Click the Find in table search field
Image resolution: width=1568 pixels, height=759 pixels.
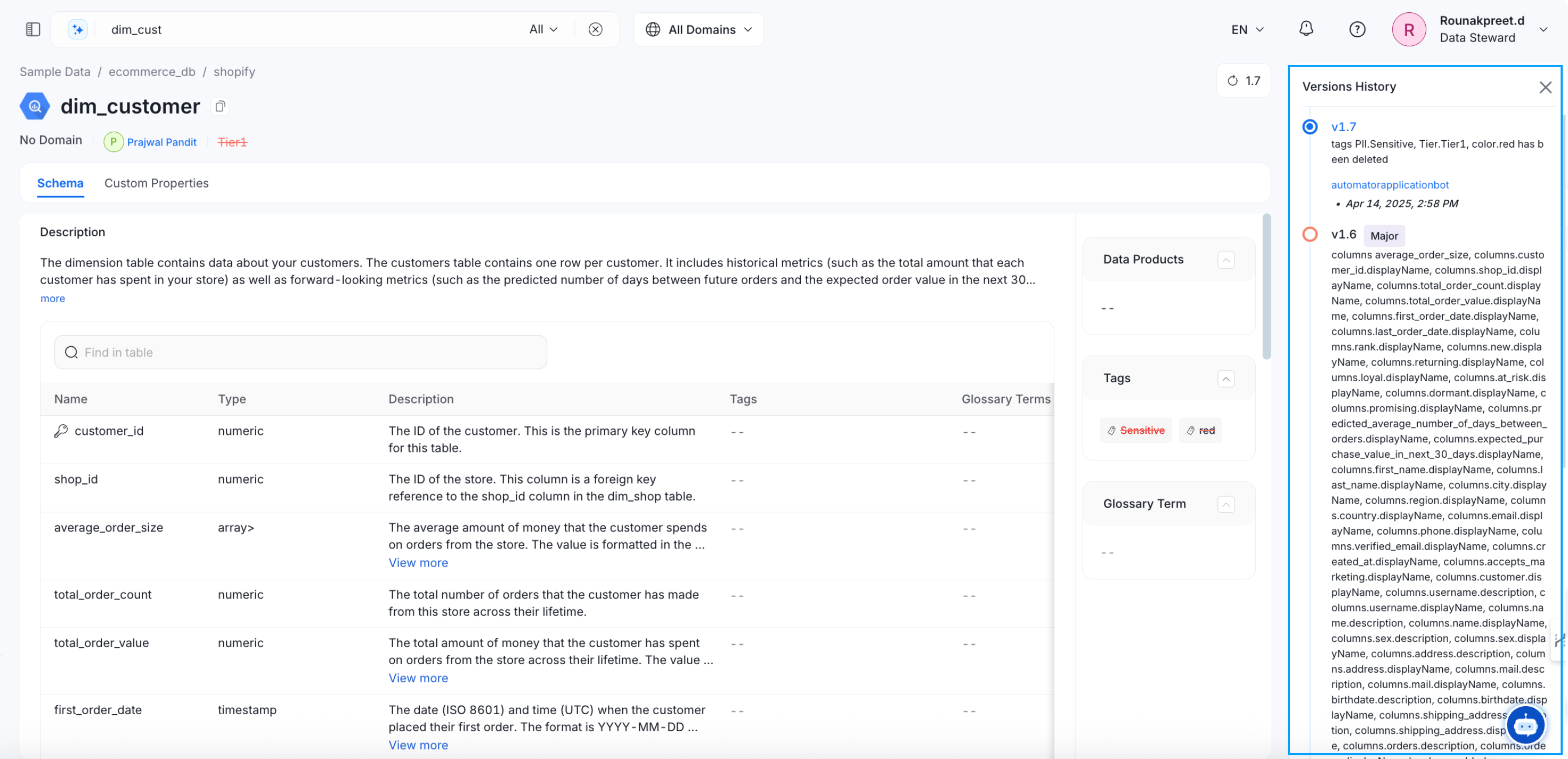click(300, 352)
